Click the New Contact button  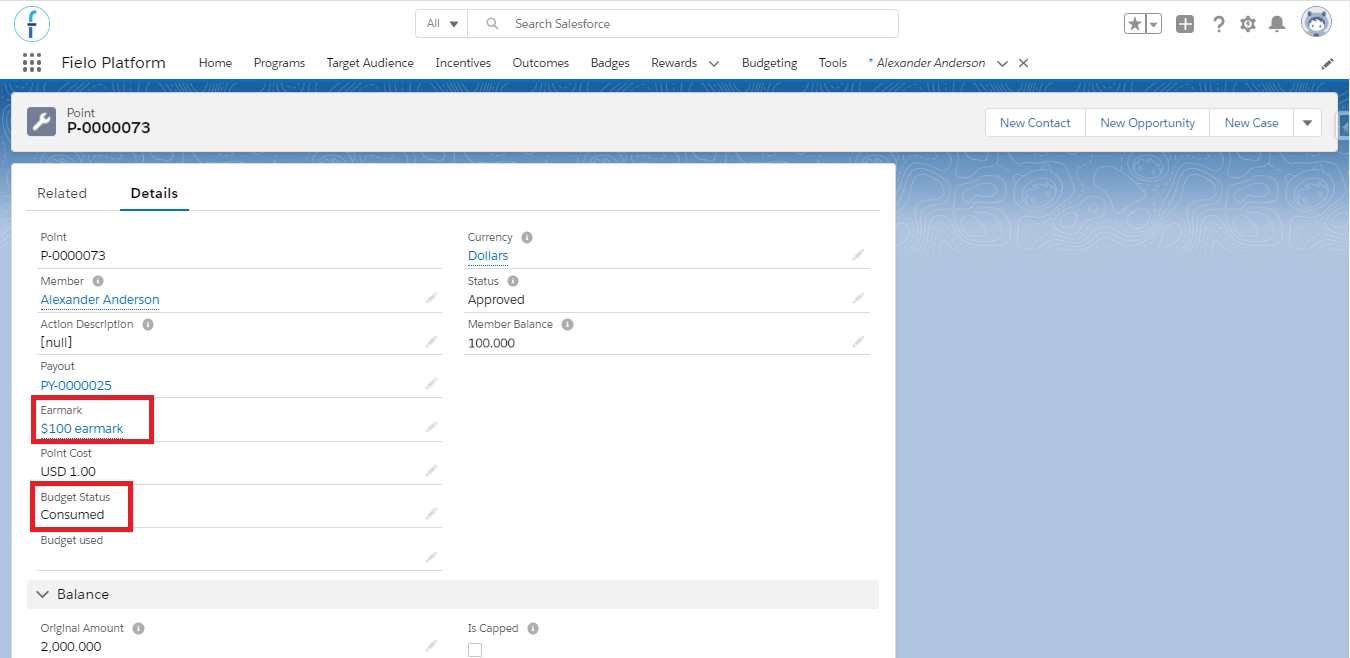(1035, 123)
